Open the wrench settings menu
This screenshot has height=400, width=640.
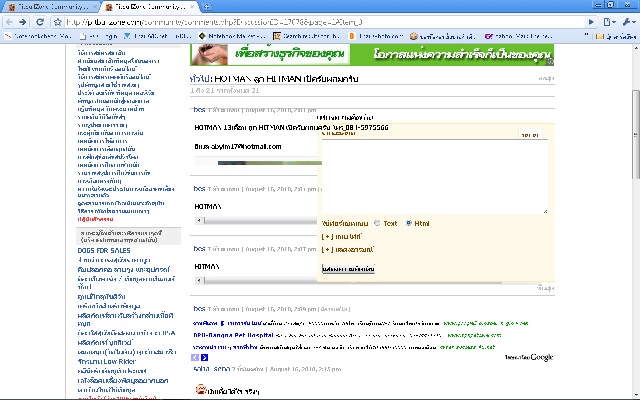pos(629,22)
